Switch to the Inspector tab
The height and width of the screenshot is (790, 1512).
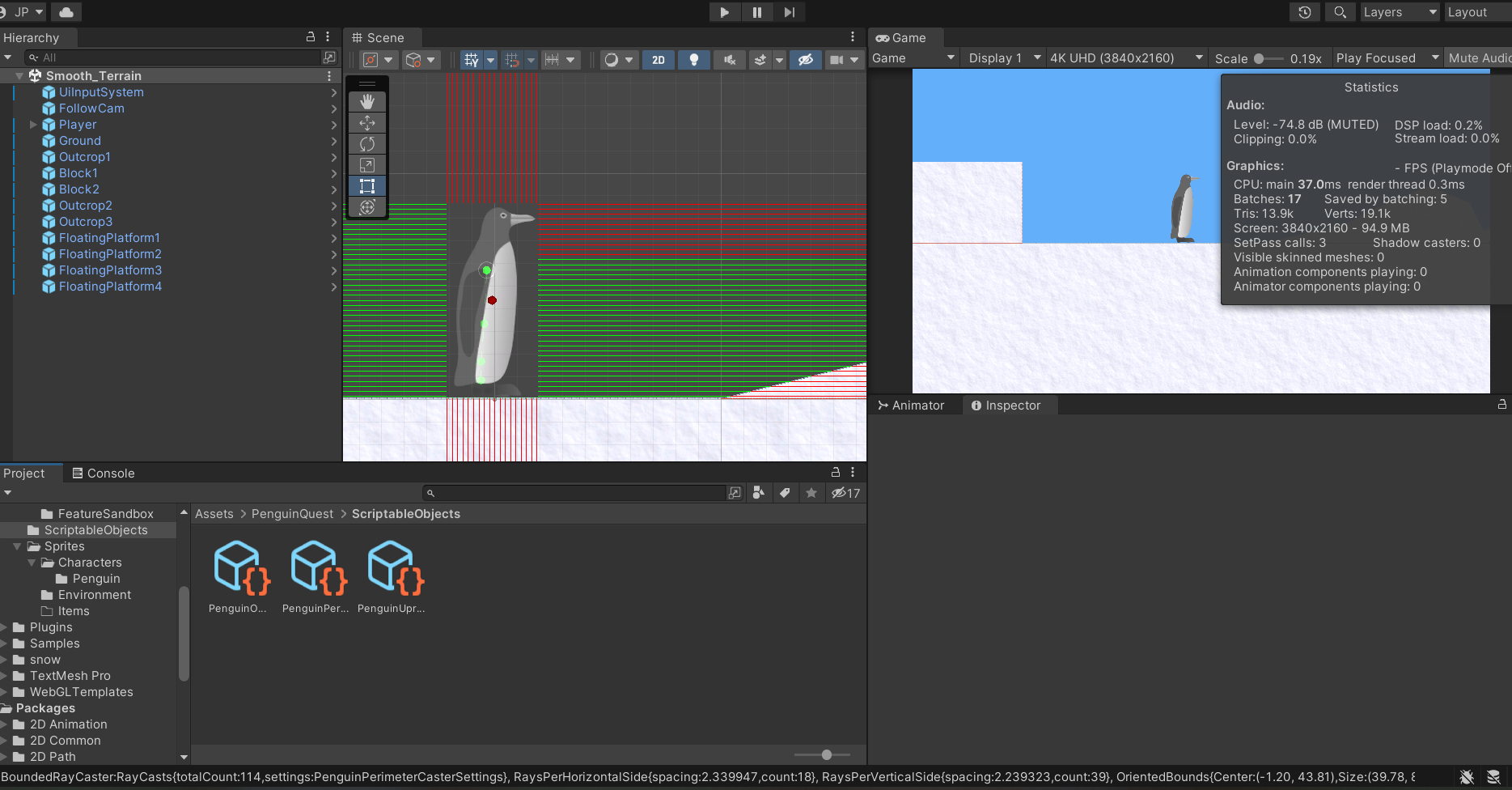coord(1006,406)
